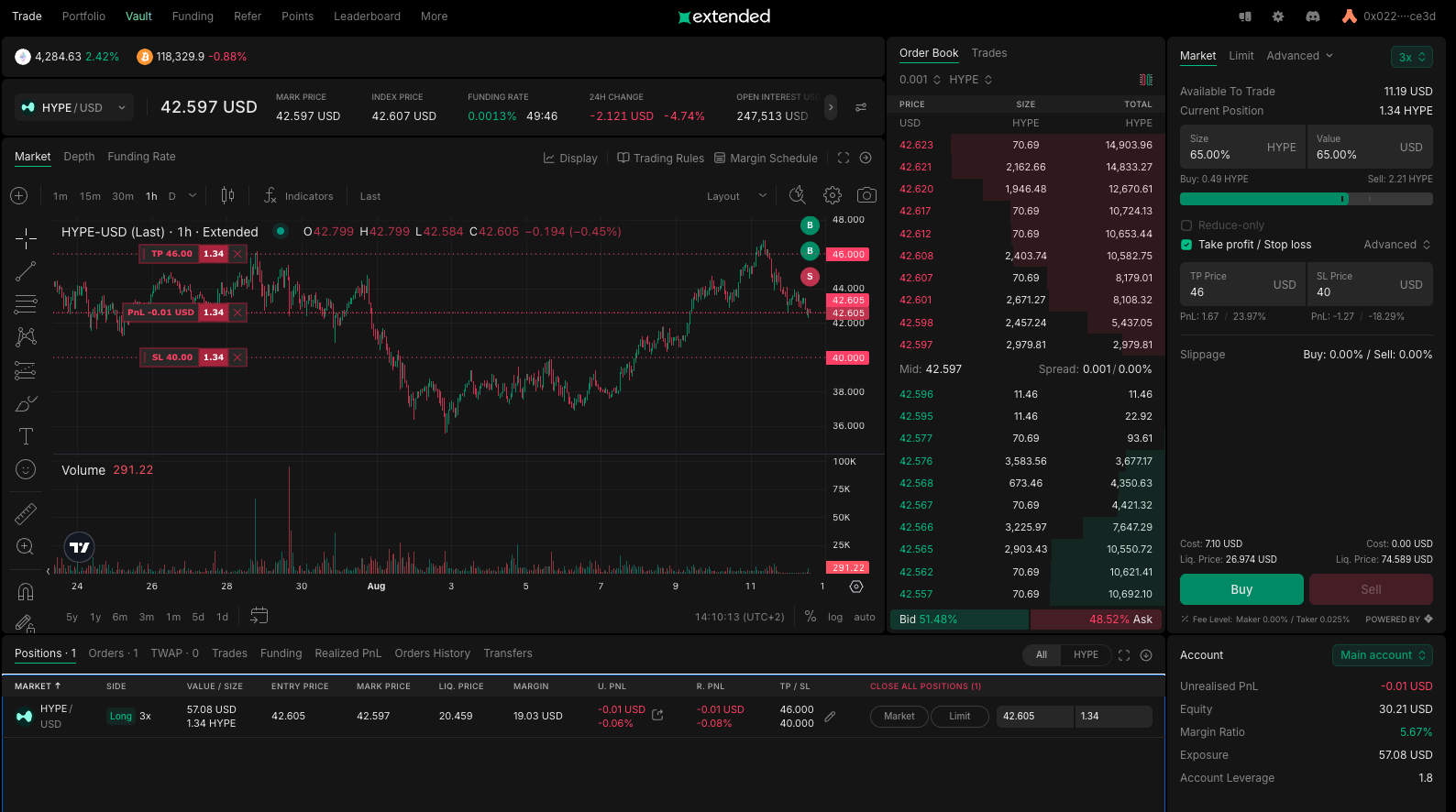
Task: Open the go-to-date calendar icon
Action: coord(259,616)
